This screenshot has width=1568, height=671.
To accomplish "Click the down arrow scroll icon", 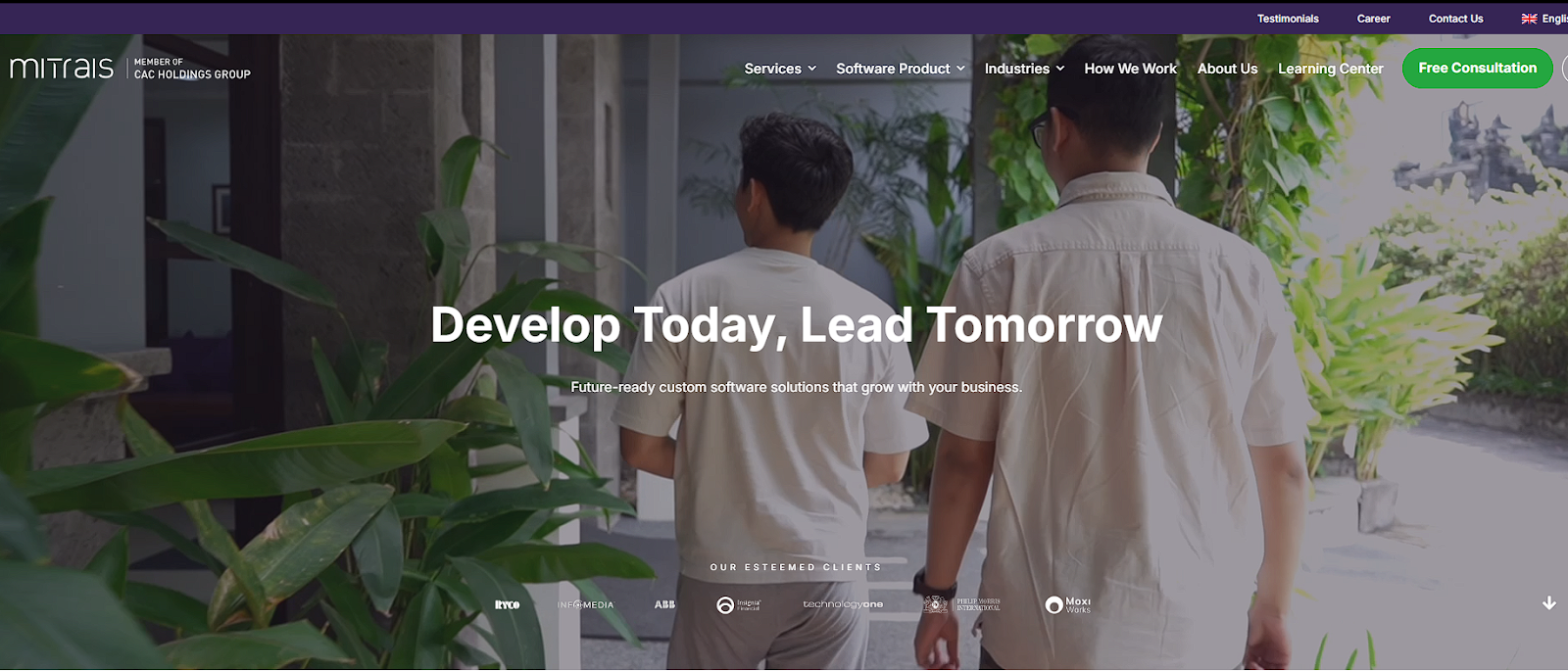I will [1548, 603].
